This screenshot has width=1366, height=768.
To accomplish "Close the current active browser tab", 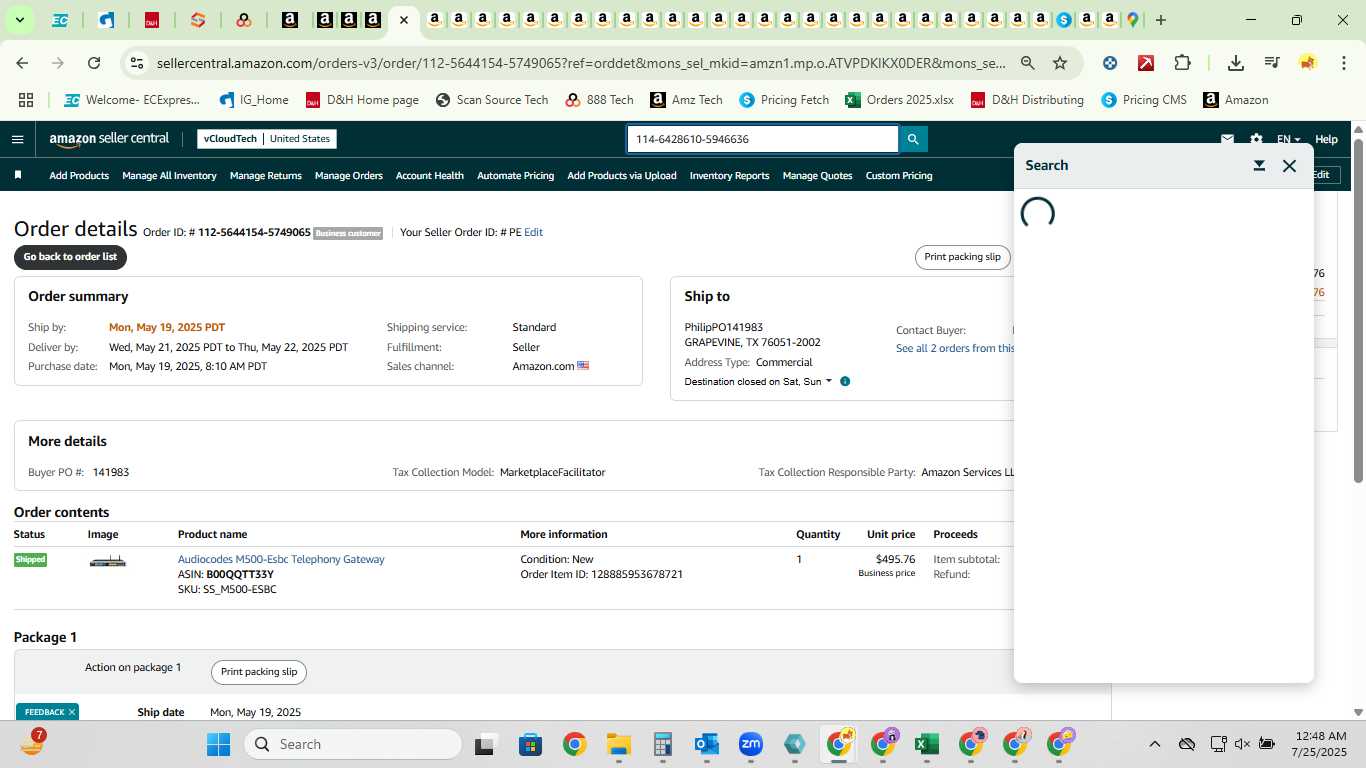I will [403, 20].
